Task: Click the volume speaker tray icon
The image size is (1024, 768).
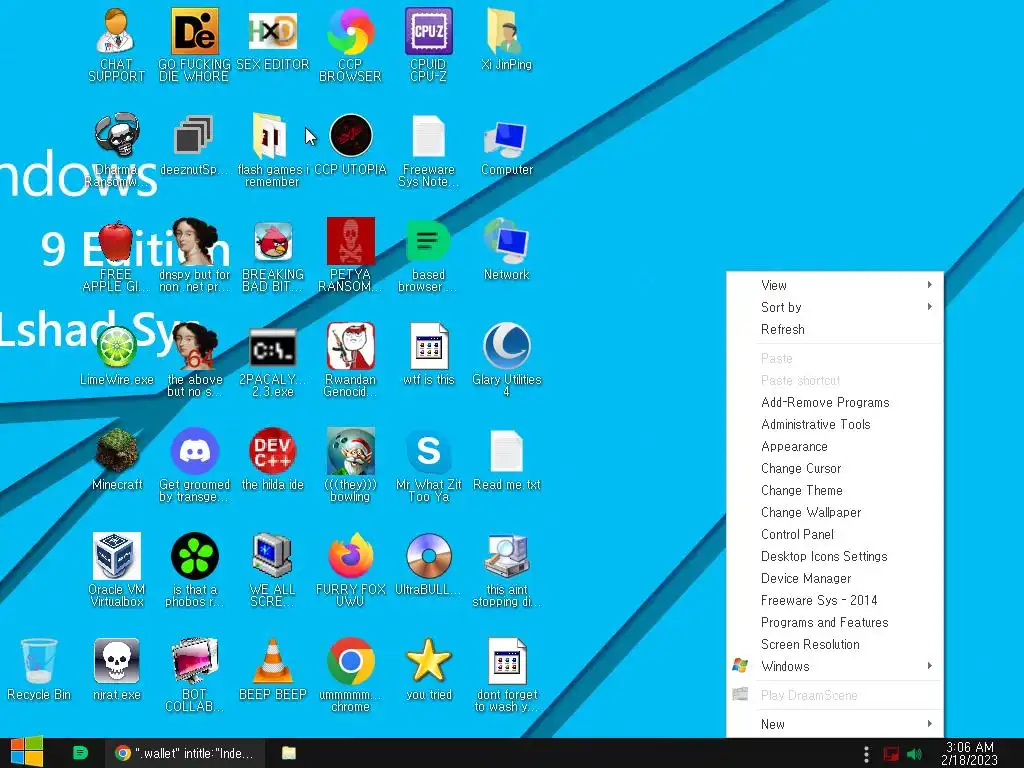Action: 914,754
